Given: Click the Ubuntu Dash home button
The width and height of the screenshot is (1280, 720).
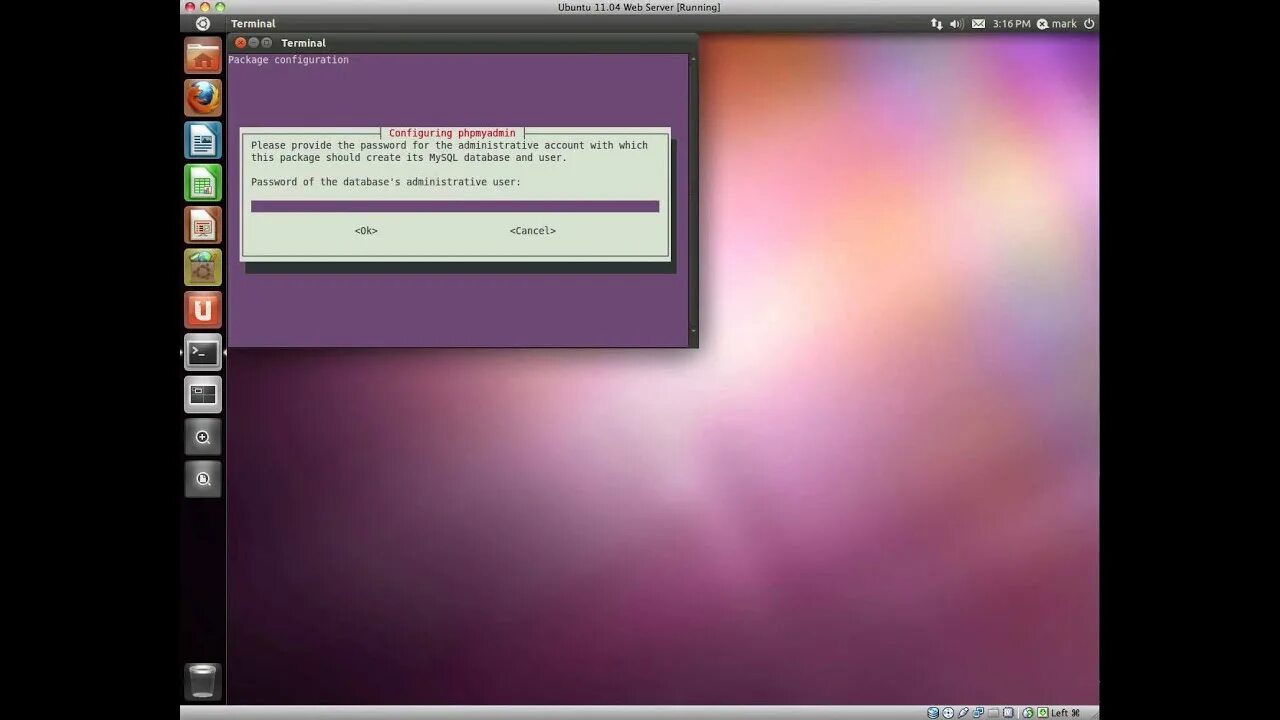Looking at the screenshot, I should (203, 23).
